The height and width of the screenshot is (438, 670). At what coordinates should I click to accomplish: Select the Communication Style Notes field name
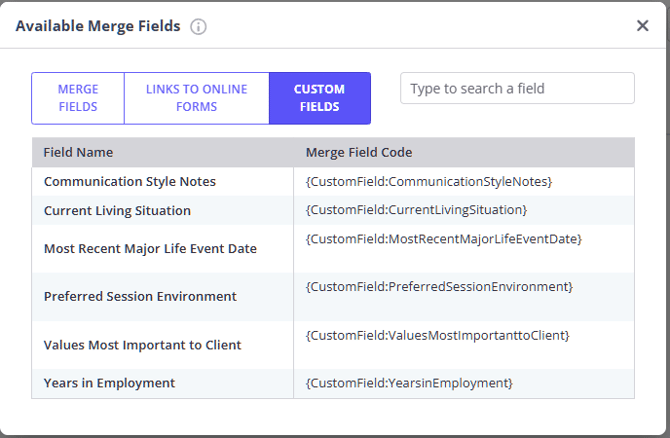[x=130, y=182]
